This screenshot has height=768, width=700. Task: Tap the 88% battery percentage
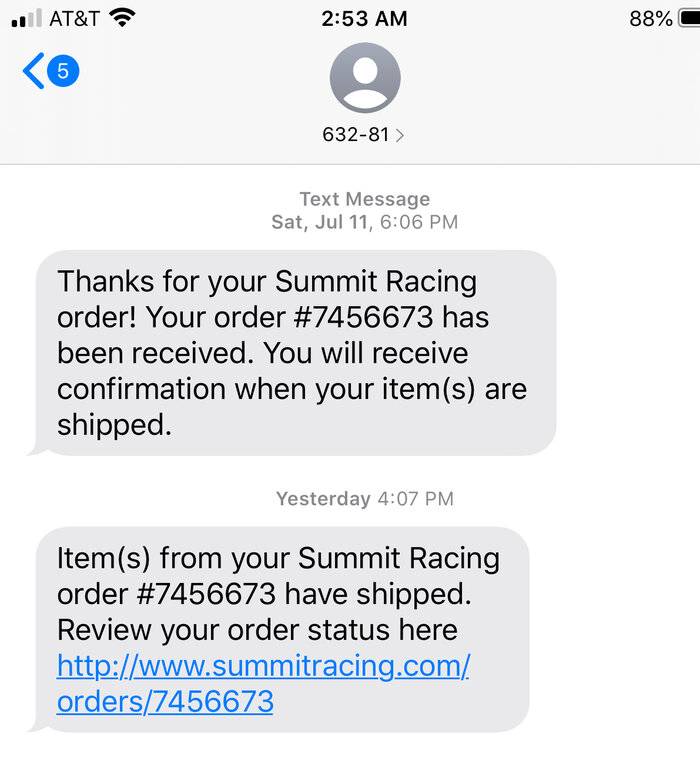pos(651,18)
